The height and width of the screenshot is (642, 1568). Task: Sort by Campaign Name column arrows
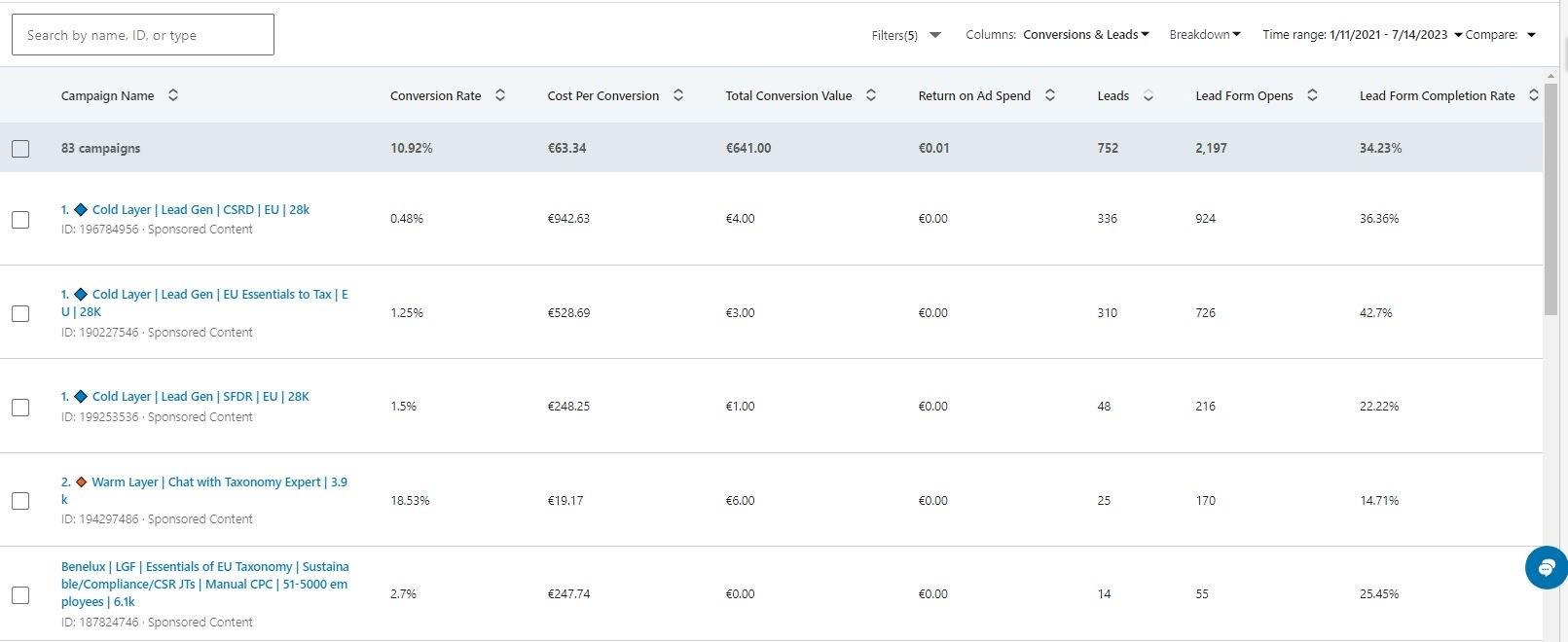(x=173, y=95)
